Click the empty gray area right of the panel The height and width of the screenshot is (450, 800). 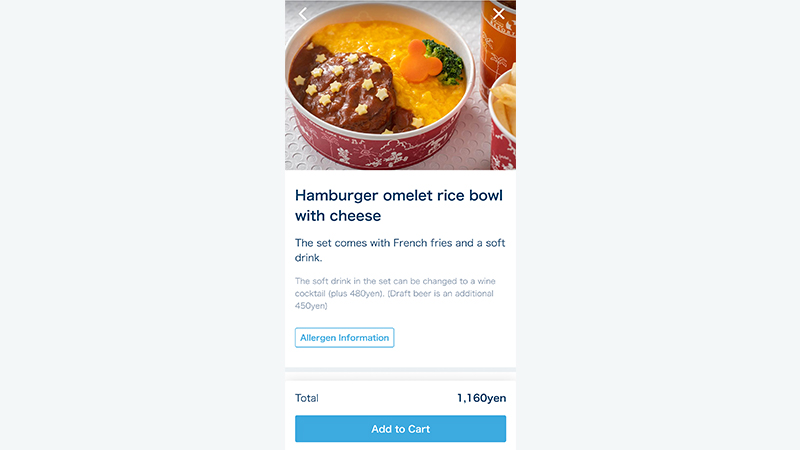click(660, 225)
